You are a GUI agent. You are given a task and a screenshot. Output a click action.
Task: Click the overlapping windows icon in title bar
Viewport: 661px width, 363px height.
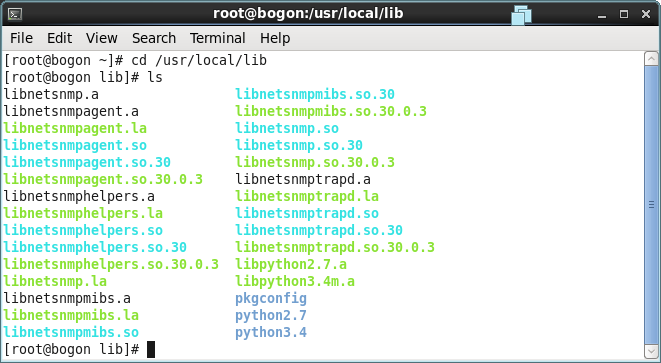pyautogui.click(x=521, y=15)
